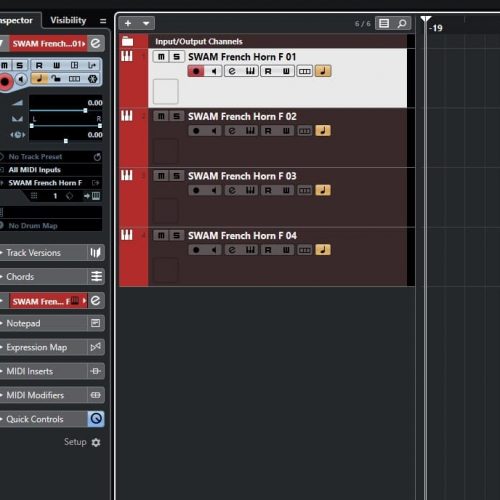Solo SWAM French Horn F 01 track
500x500 pixels.
[176, 57]
